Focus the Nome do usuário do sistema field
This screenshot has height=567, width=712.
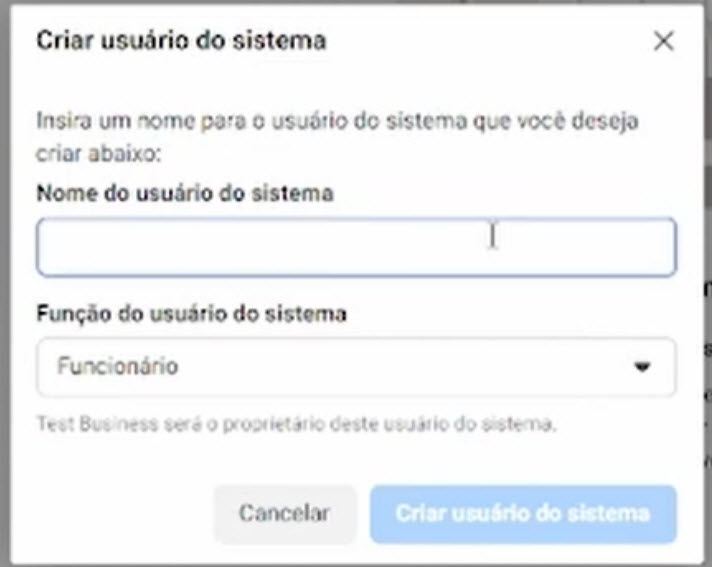pyautogui.click(x=356, y=247)
